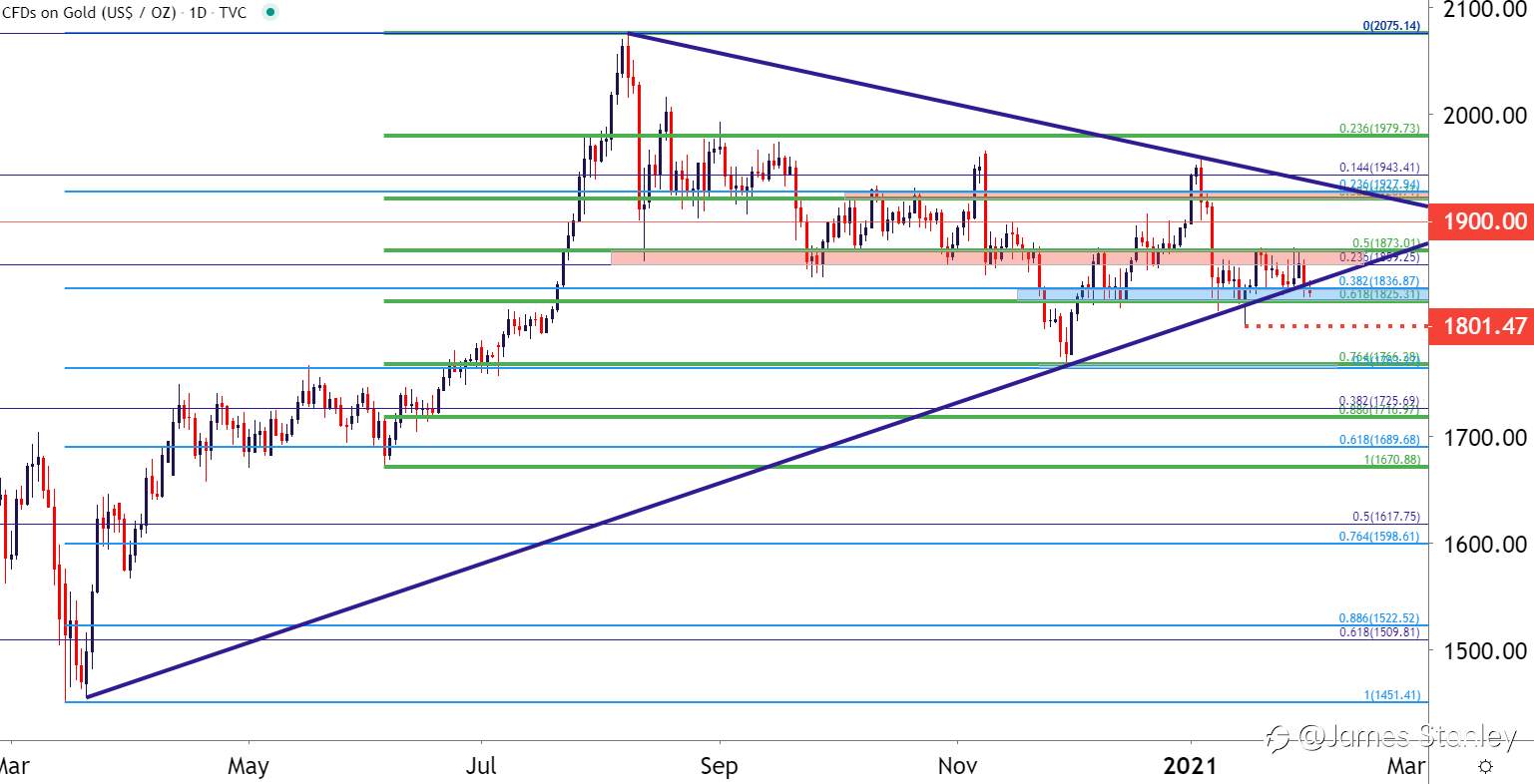
Task: Select the 0.618(1509.81) Fibonacci level label
Action: click(1379, 632)
